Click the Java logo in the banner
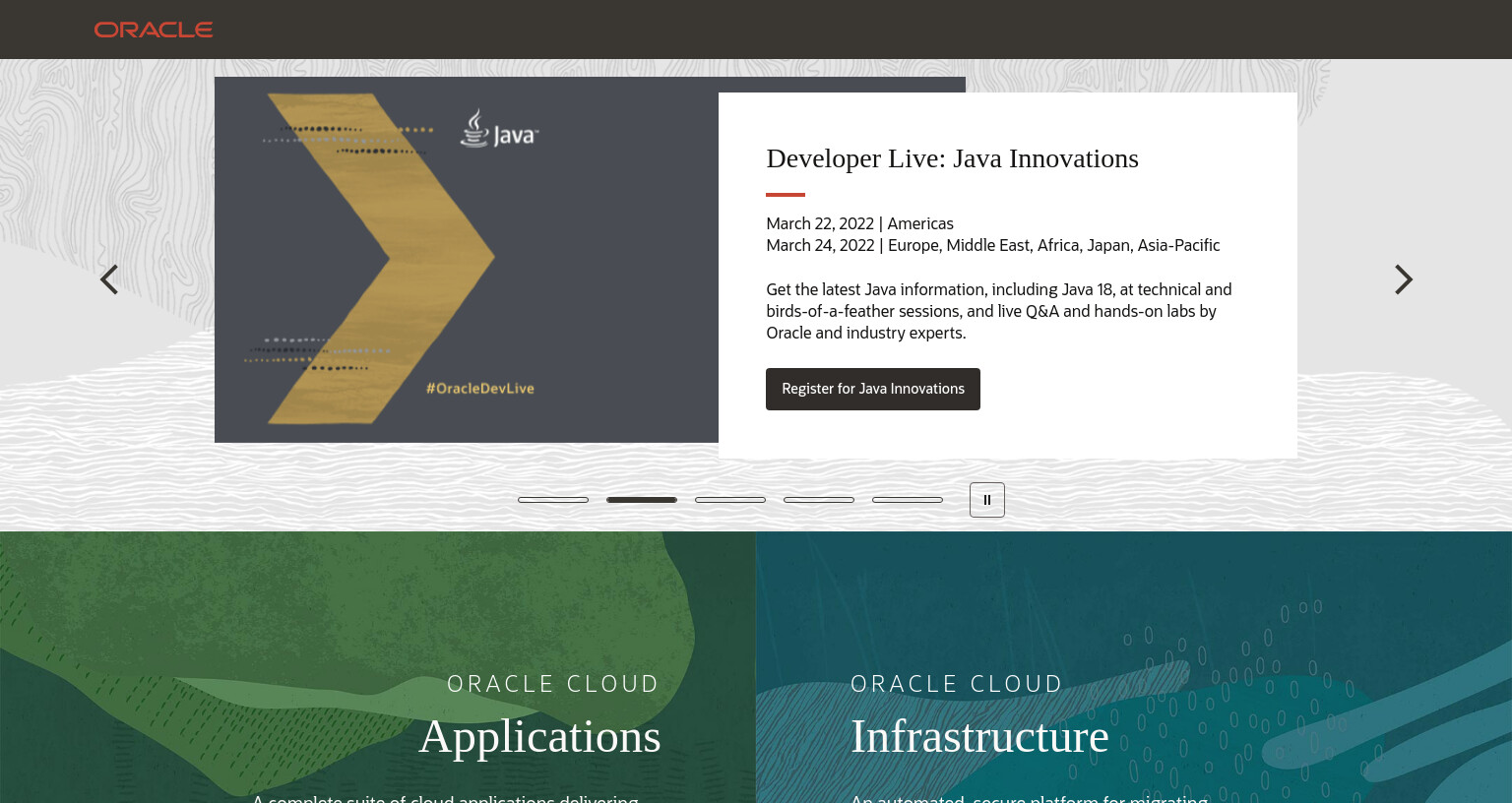Screen dimensions: 1512x803 pos(499,129)
